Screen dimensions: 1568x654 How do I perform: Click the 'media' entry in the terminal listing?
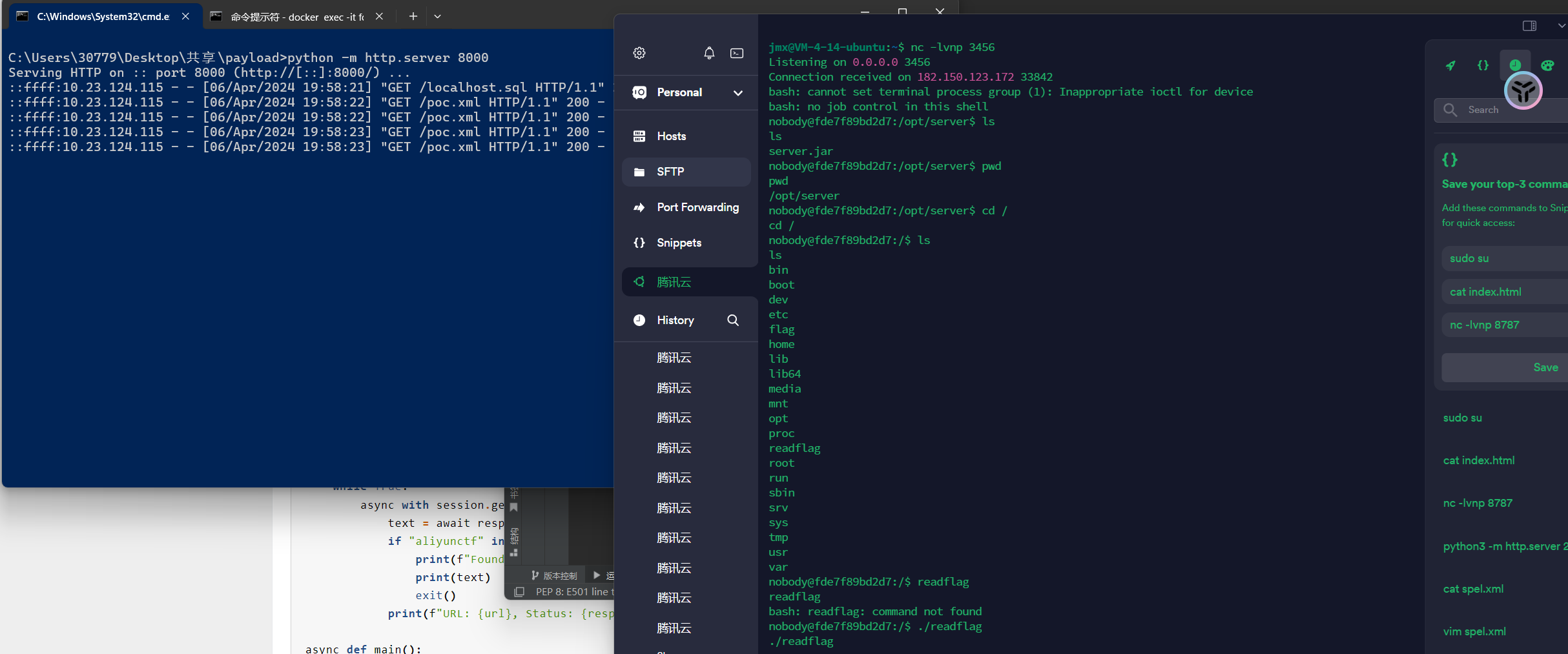click(785, 389)
